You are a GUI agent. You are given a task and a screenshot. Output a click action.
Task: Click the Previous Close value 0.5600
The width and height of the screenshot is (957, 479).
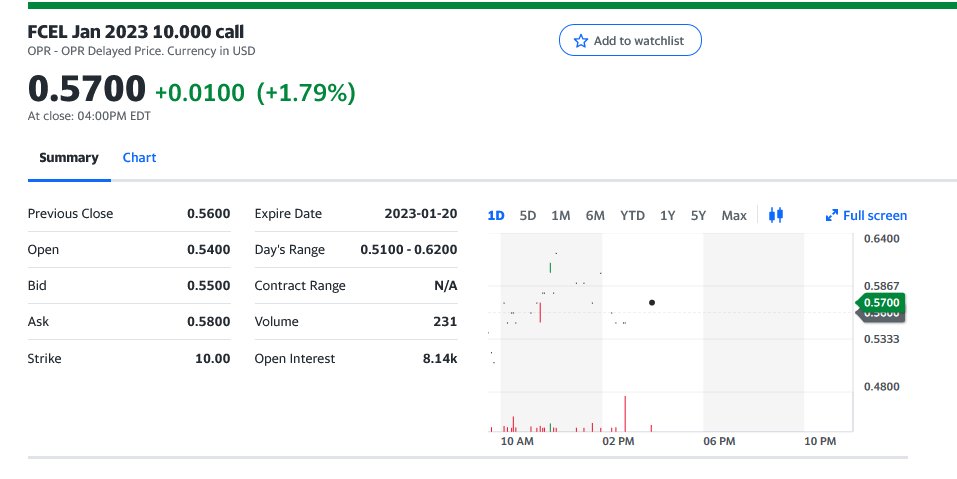click(209, 214)
